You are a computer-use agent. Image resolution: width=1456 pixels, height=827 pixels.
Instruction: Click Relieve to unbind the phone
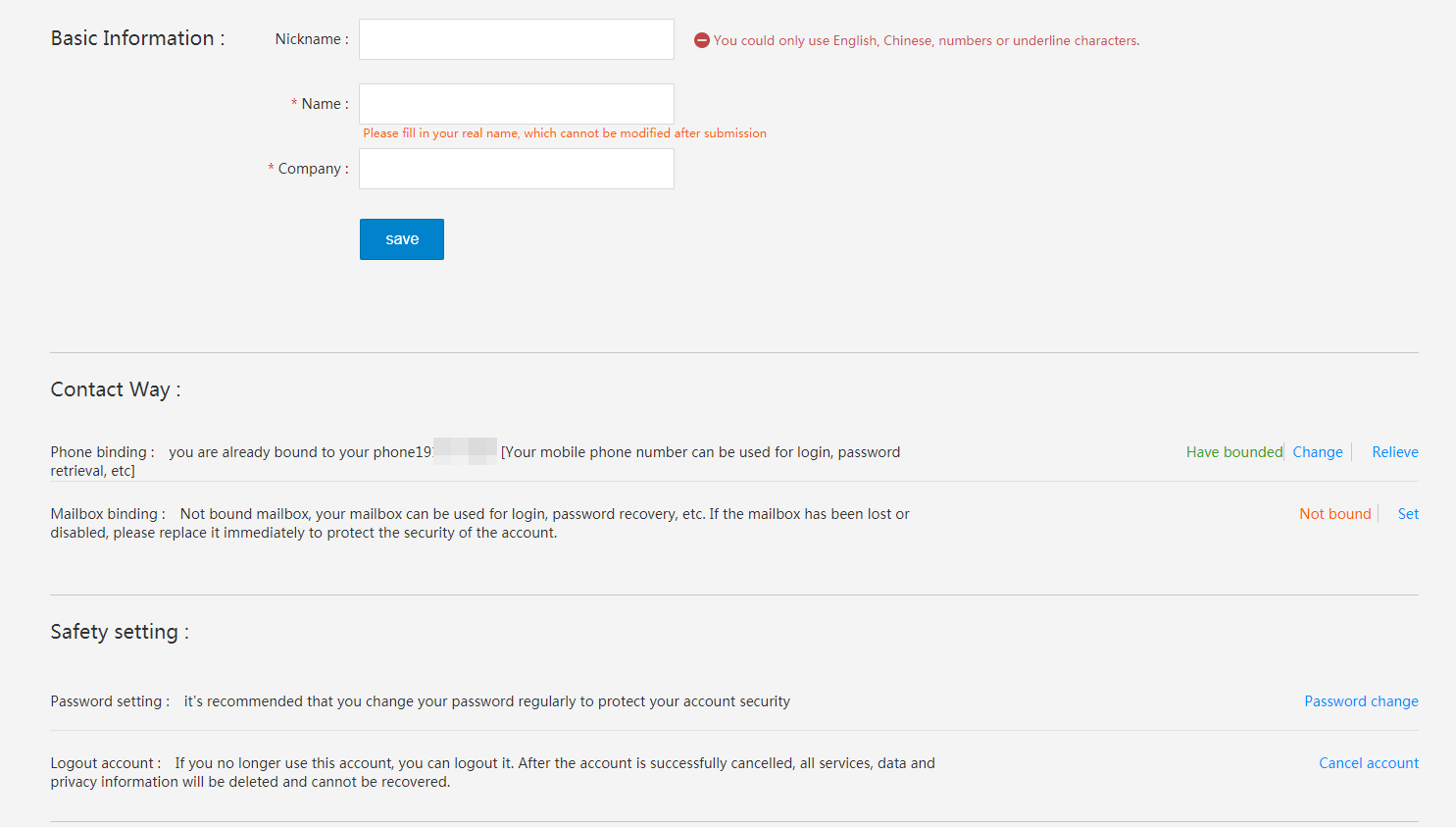tap(1395, 452)
